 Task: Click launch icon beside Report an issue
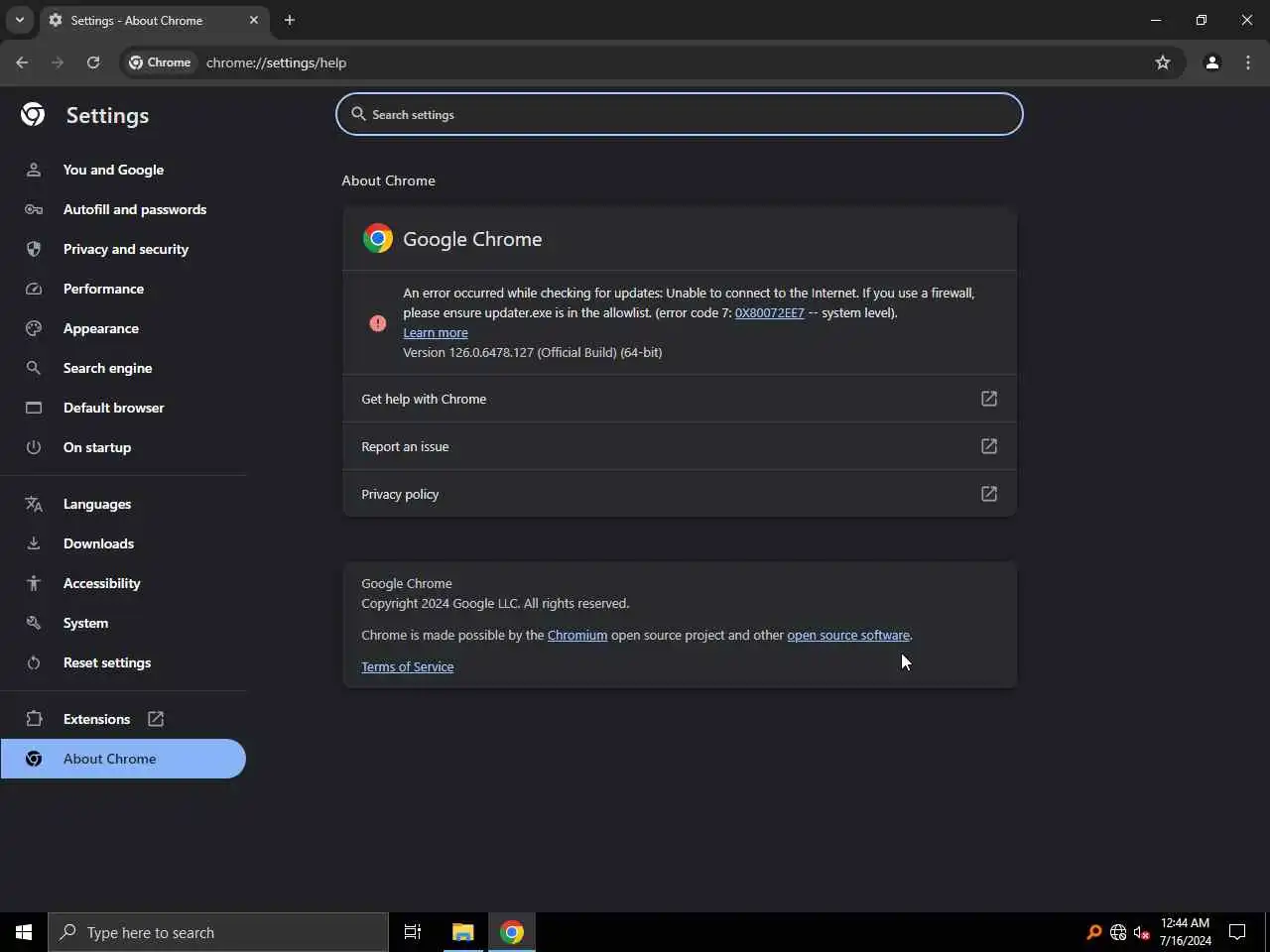click(x=989, y=446)
